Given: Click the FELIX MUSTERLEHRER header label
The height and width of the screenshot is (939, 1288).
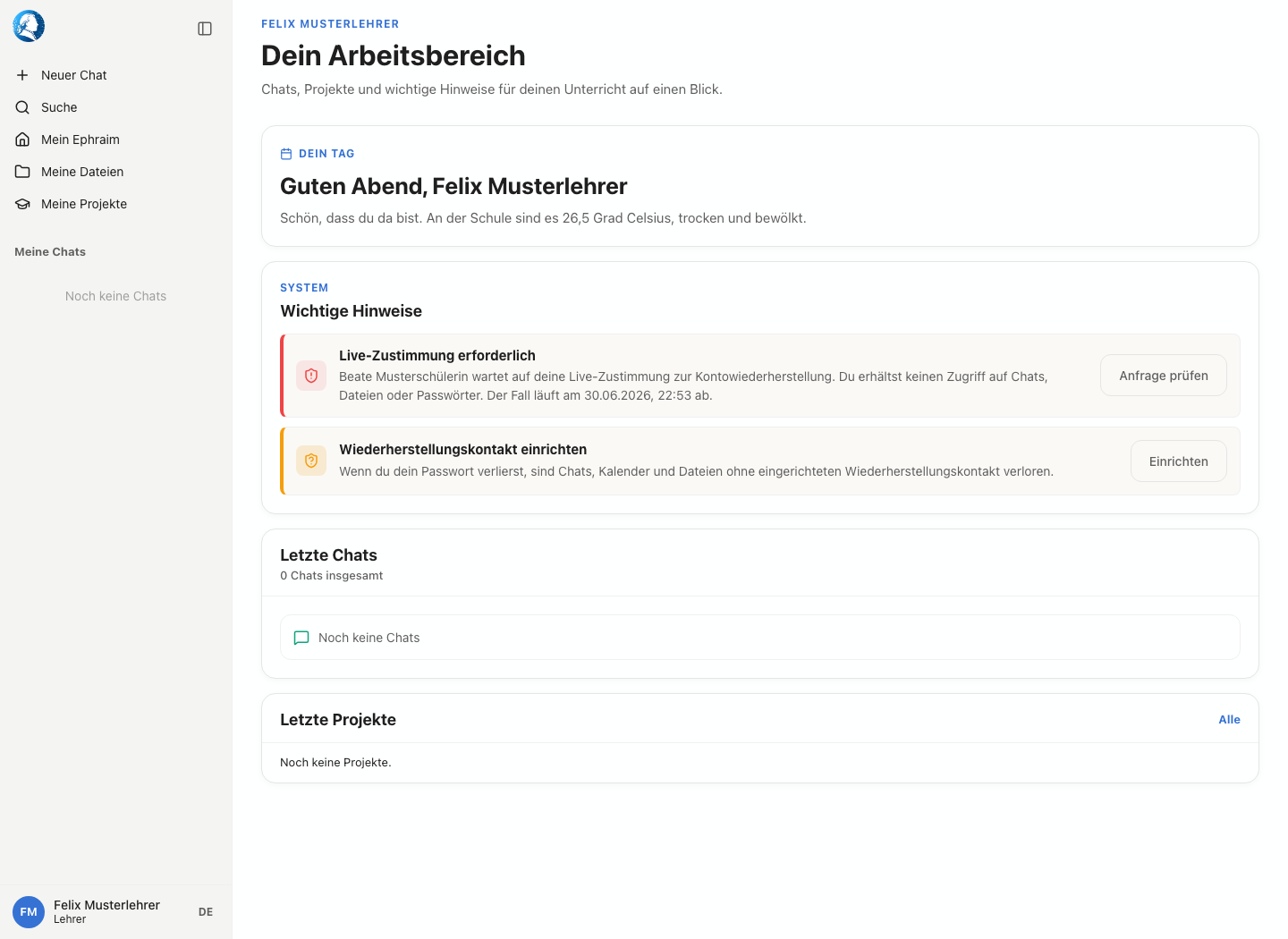Looking at the screenshot, I should point(330,24).
